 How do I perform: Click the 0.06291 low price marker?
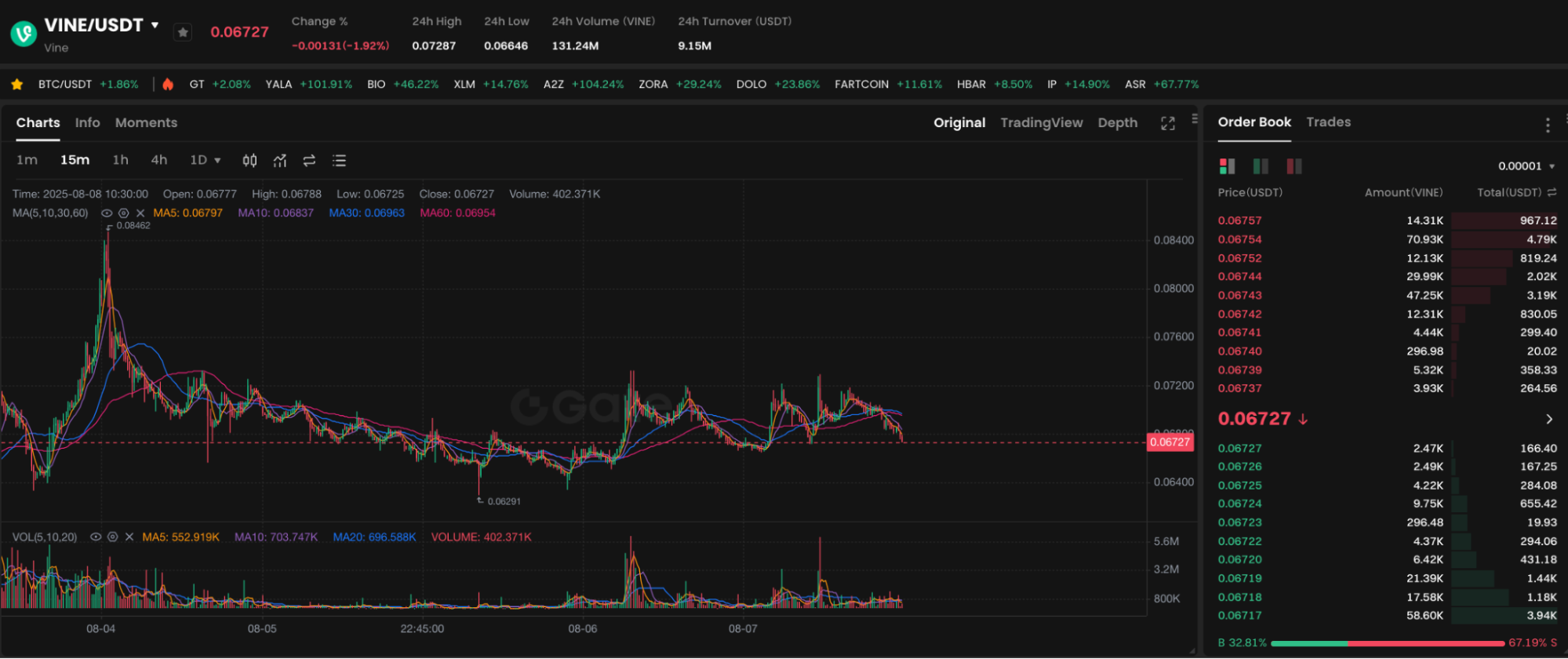click(504, 501)
